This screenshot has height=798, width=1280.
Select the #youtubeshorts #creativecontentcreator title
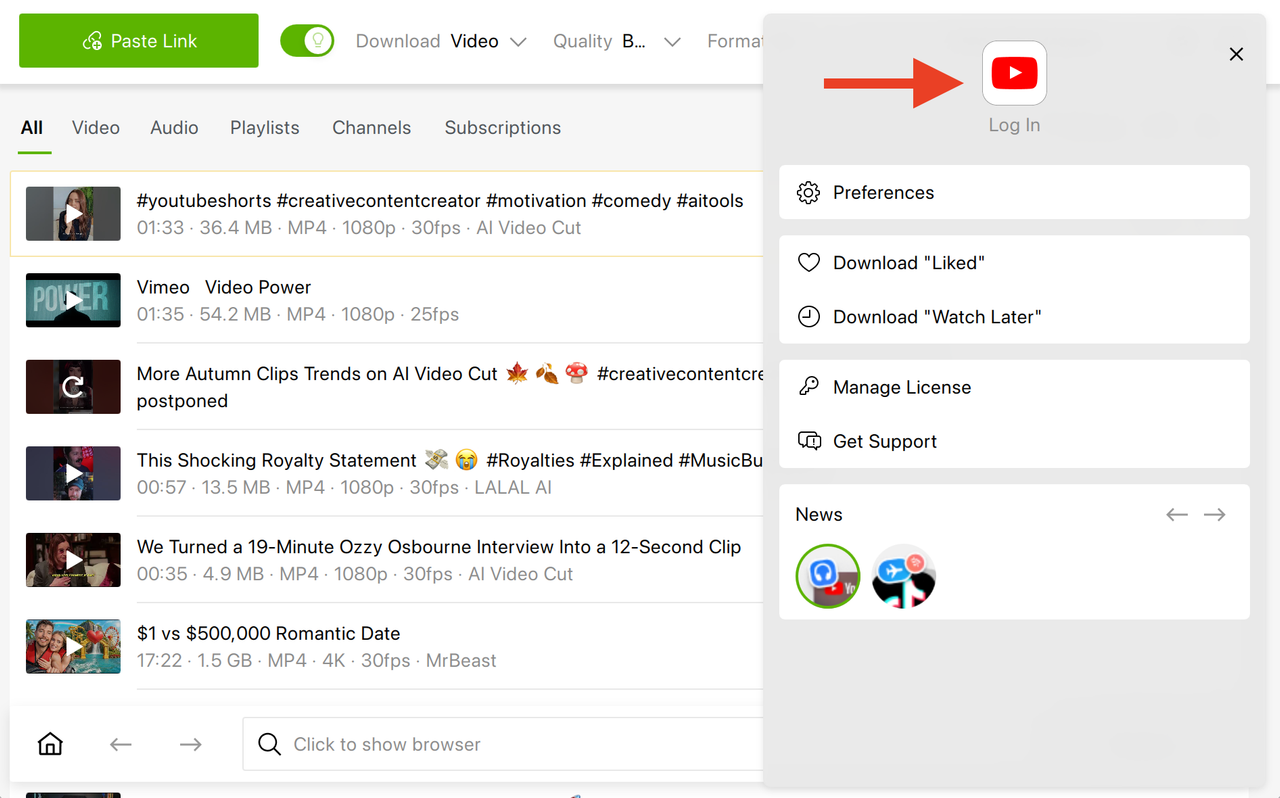[440, 201]
